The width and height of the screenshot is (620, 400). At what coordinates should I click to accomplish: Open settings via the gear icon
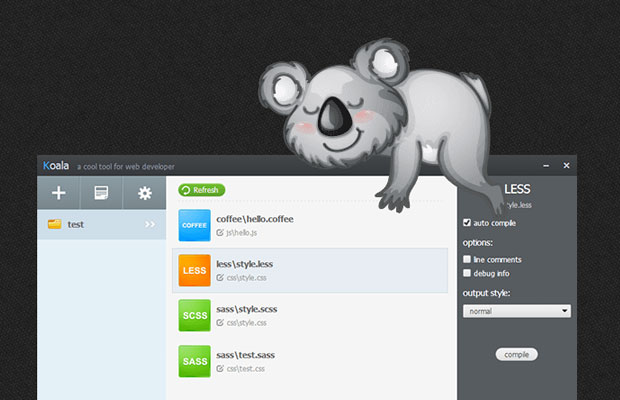click(145, 193)
